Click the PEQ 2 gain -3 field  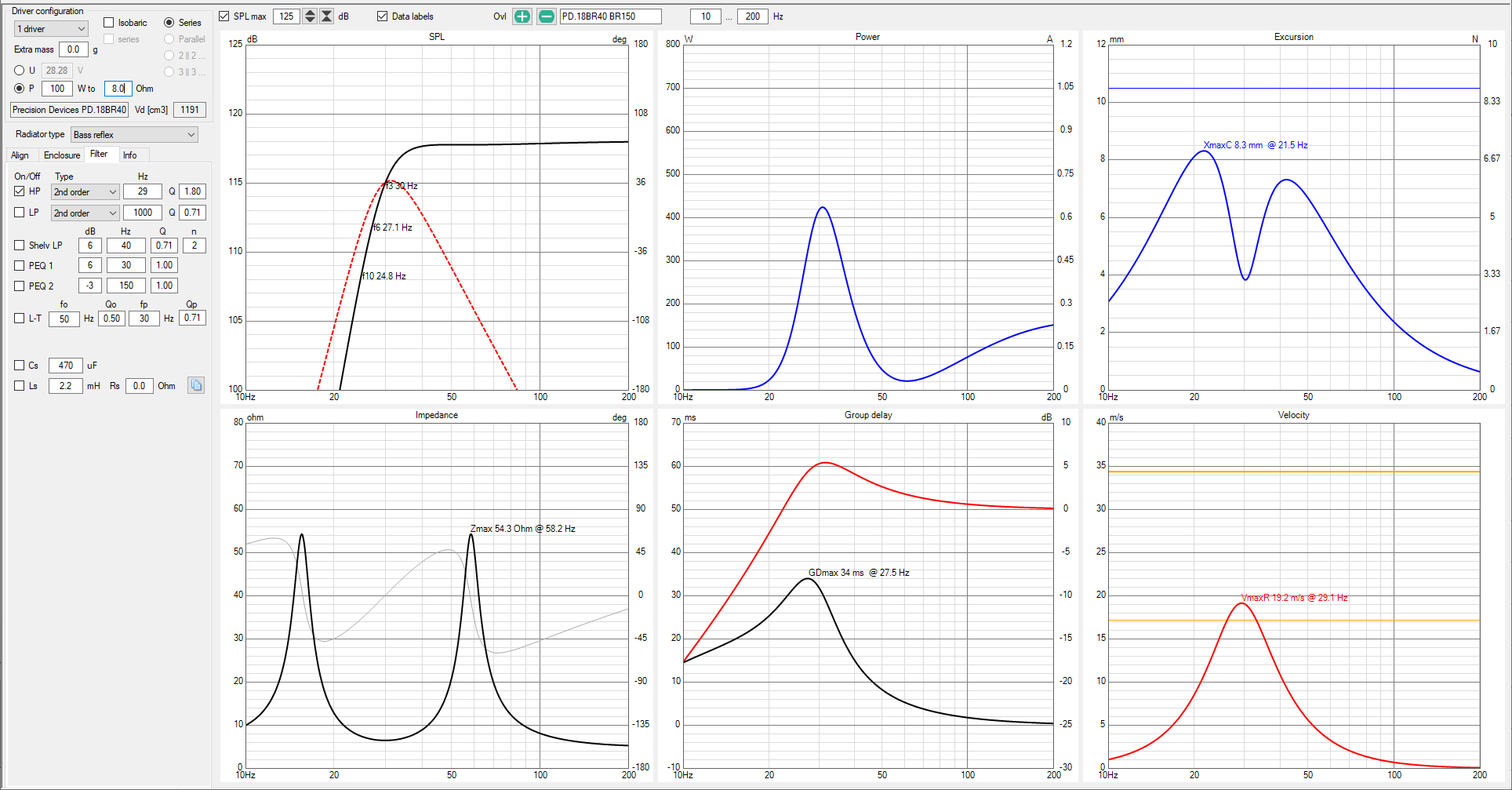point(90,286)
